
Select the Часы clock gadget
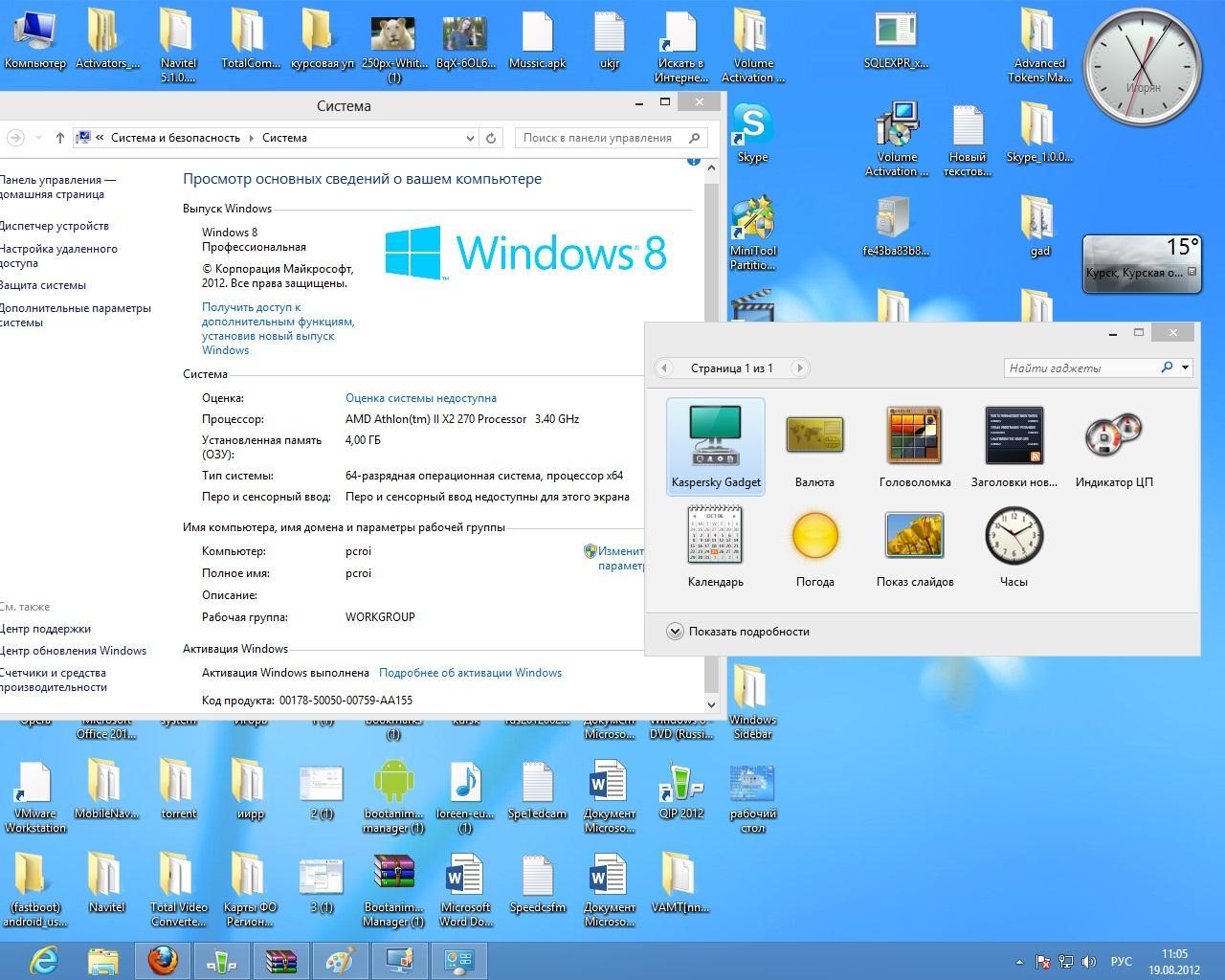click(x=1013, y=546)
